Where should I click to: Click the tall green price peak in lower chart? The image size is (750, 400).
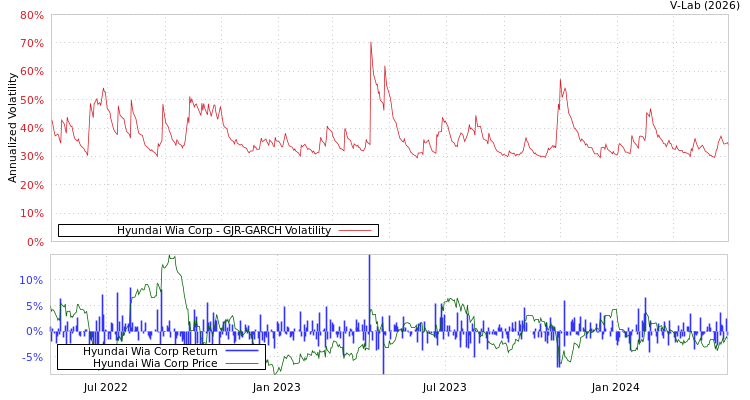tap(171, 258)
